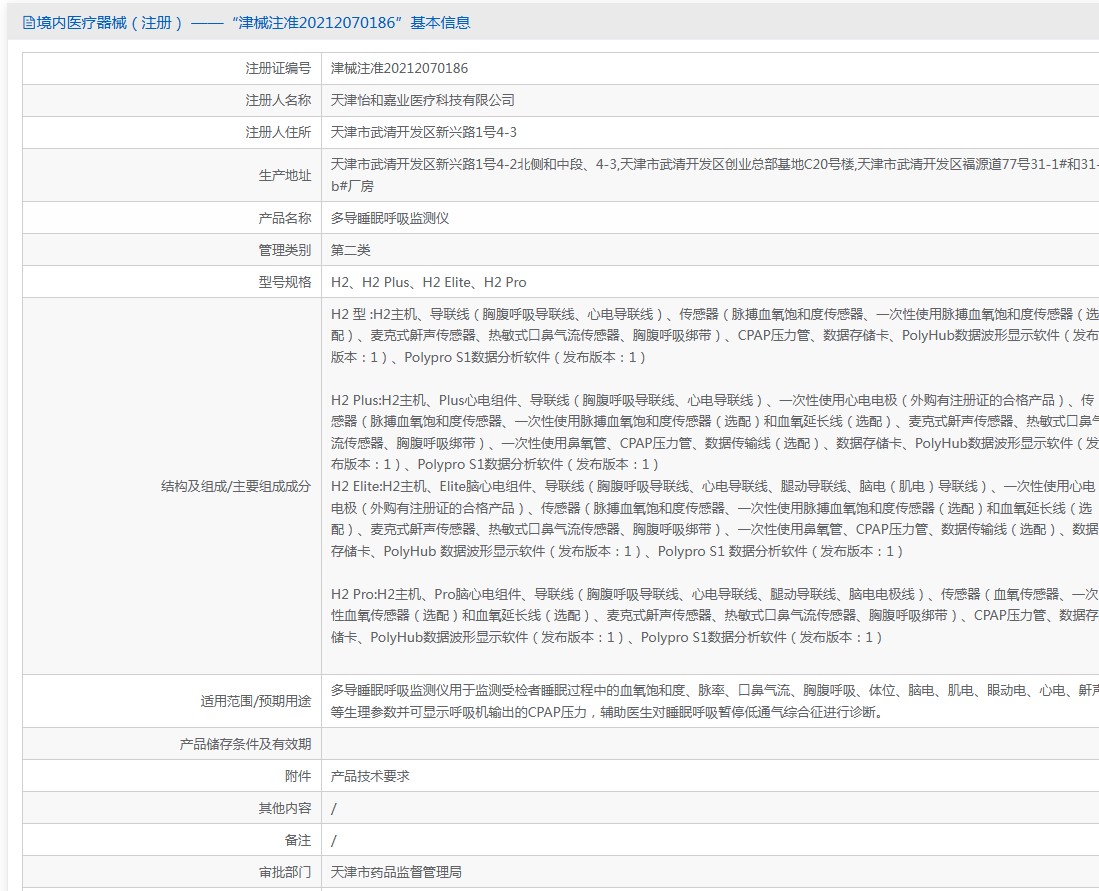Select the 生产地址 row label
The height and width of the screenshot is (891, 1099).
click(x=284, y=176)
